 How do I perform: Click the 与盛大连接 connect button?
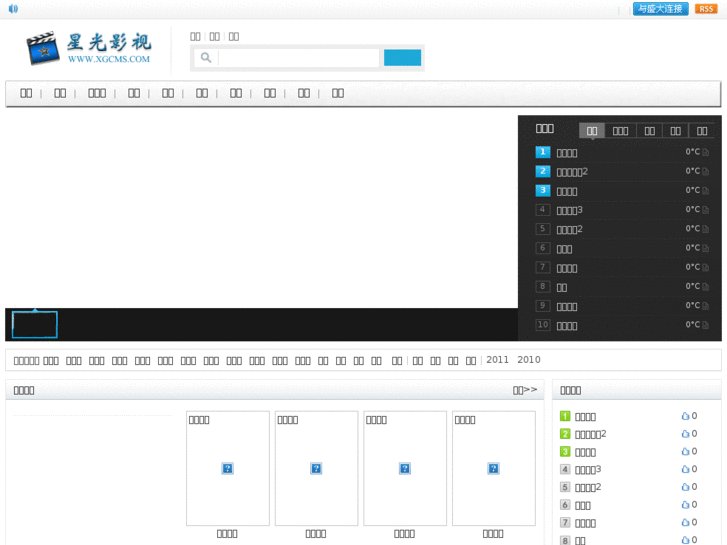coord(660,9)
